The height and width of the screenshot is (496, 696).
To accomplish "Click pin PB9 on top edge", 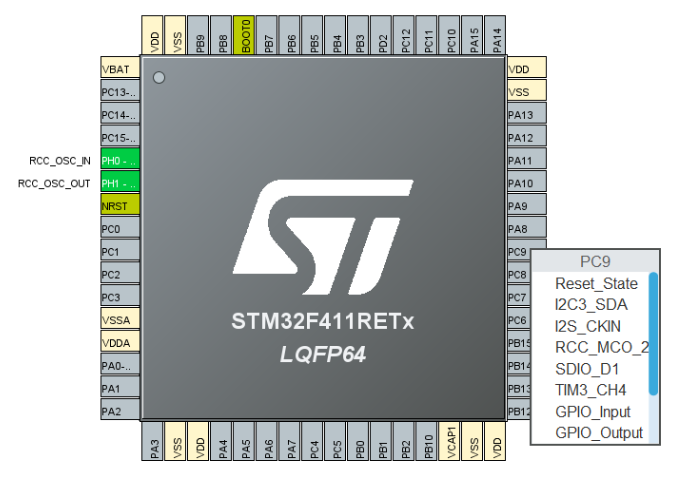I will pos(198,35).
